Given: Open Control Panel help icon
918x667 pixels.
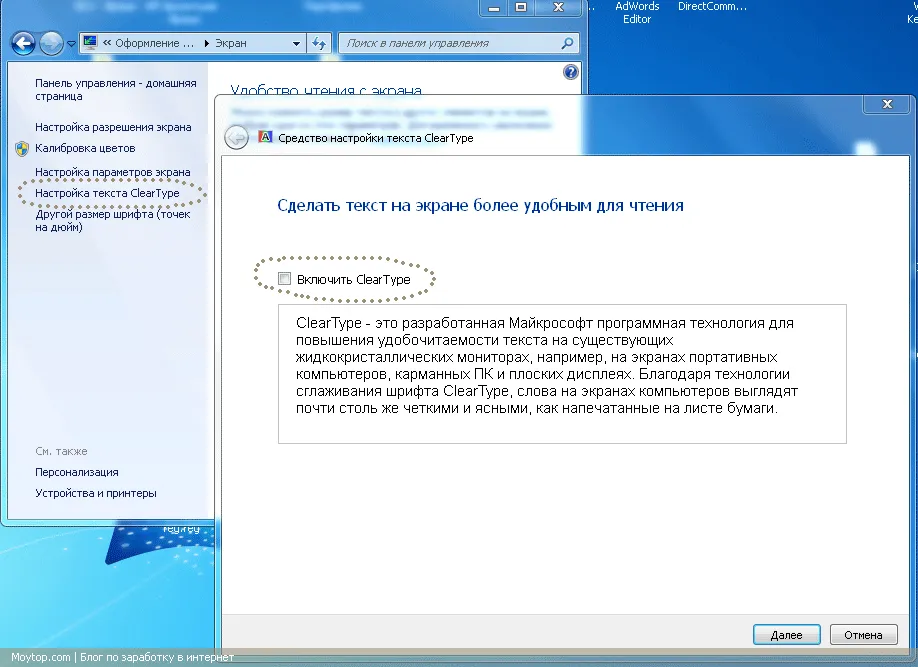Looking at the screenshot, I should pyautogui.click(x=571, y=72).
